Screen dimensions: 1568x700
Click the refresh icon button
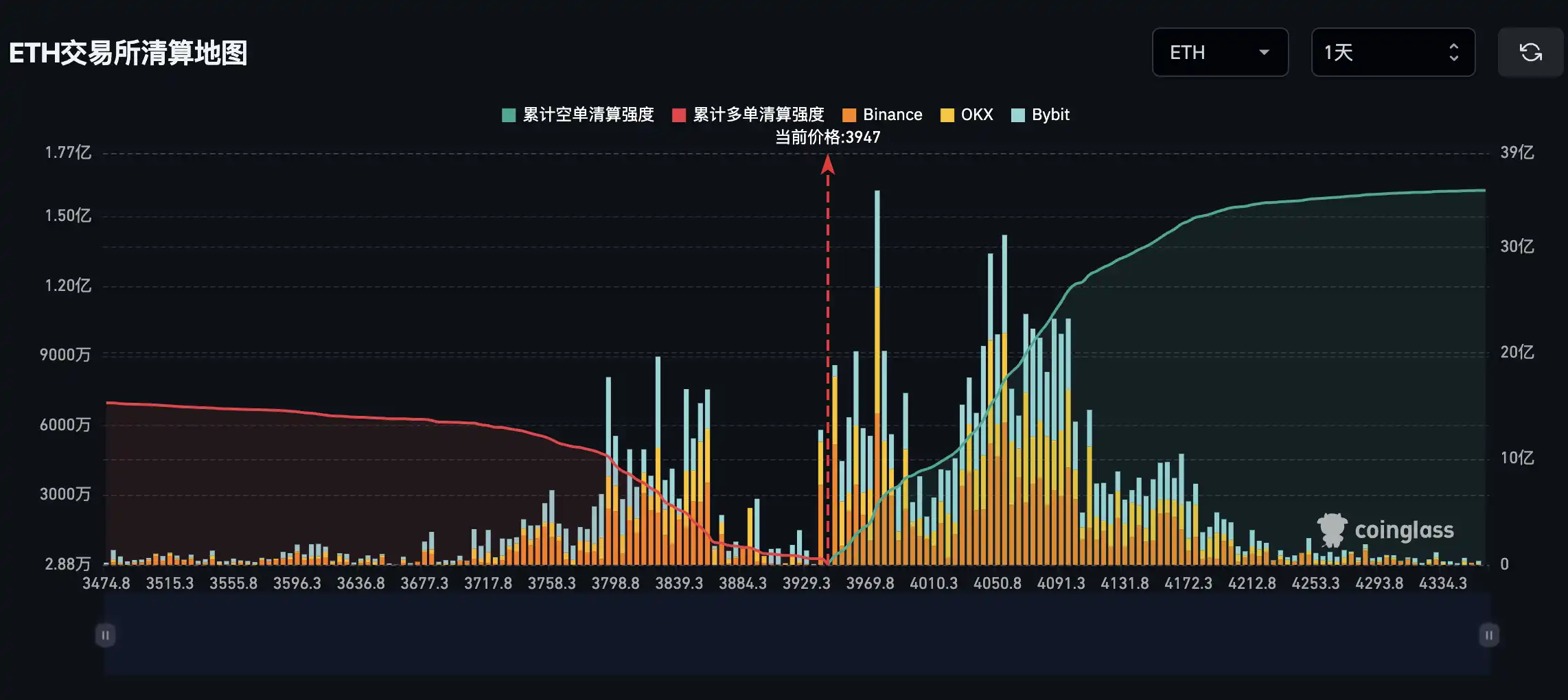tap(1530, 52)
